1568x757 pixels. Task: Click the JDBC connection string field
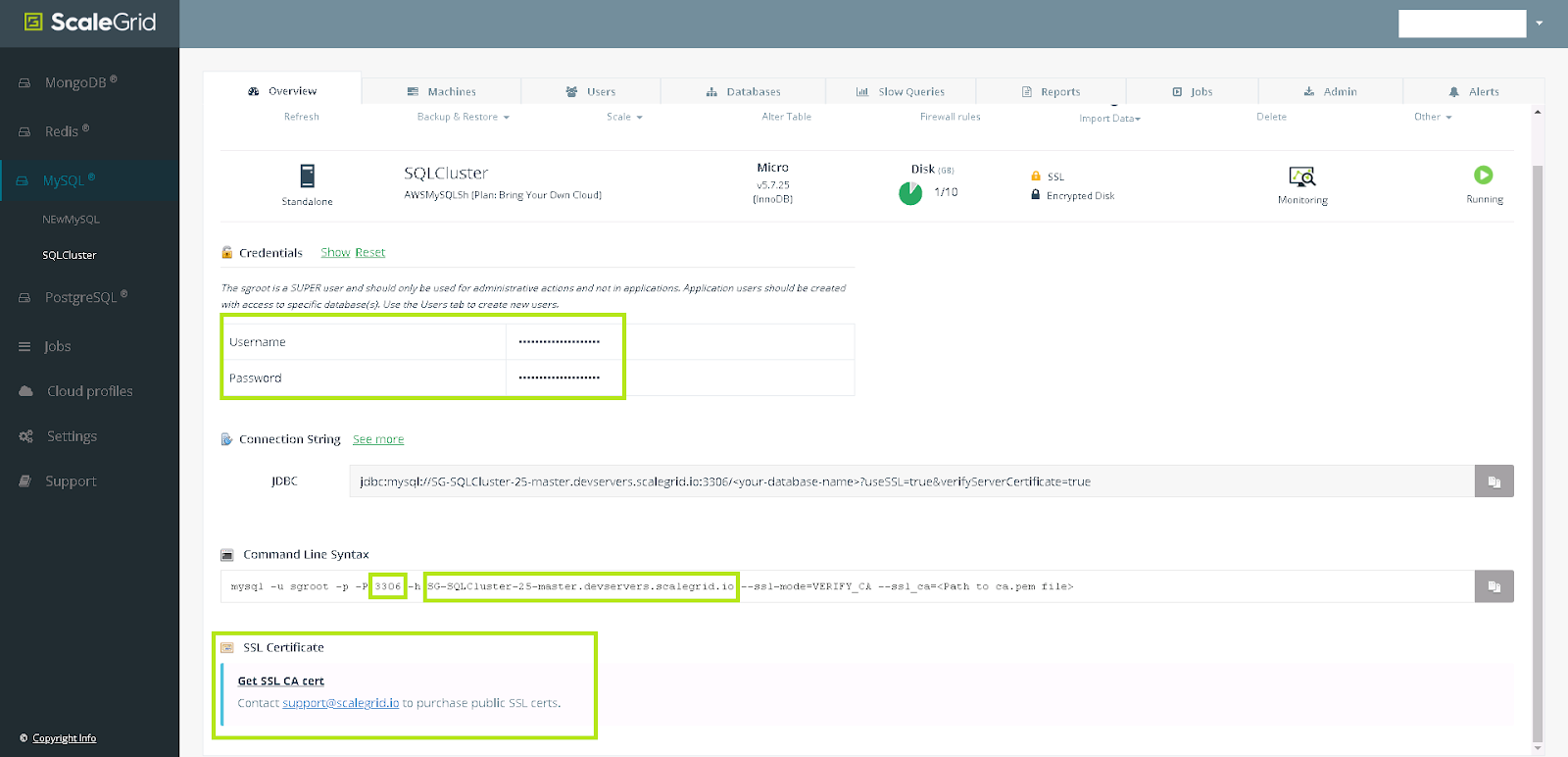[x=911, y=481]
